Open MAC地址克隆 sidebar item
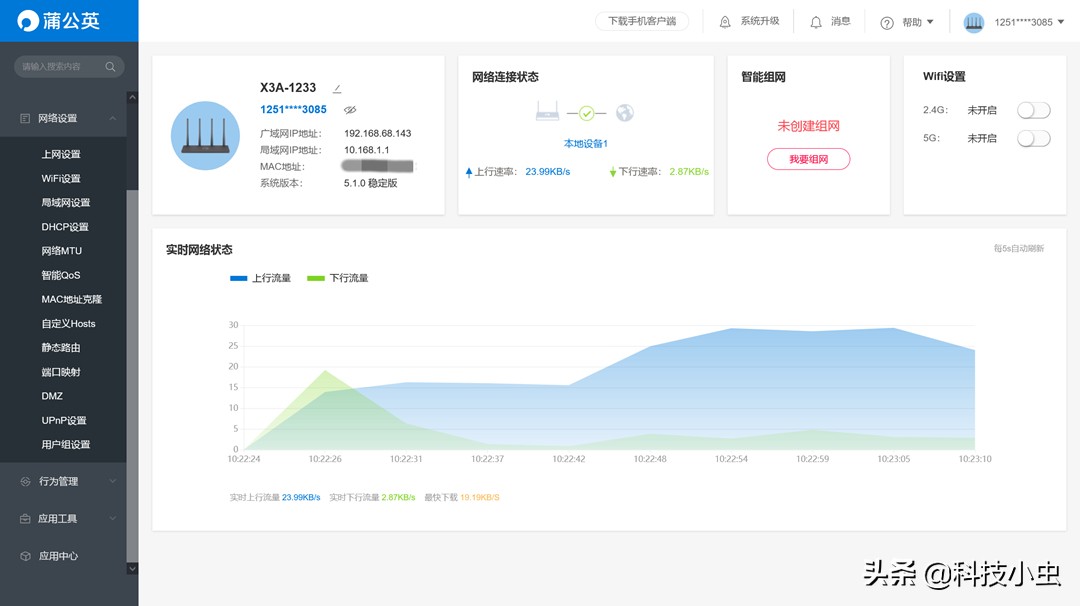This screenshot has width=1080, height=606. (x=72, y=299)
